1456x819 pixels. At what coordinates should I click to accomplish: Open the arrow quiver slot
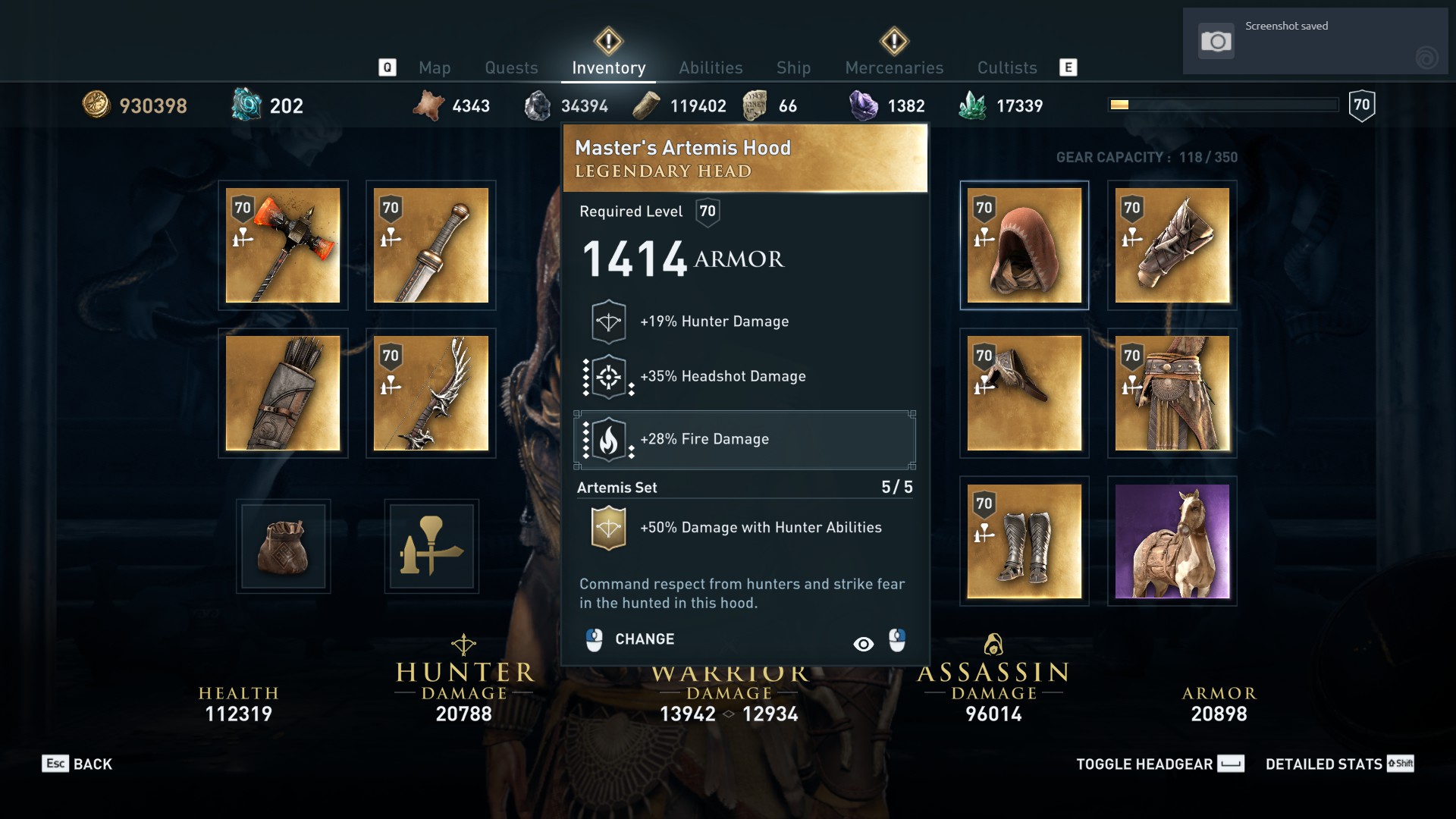pyautogui.click(x=283, y=393)
